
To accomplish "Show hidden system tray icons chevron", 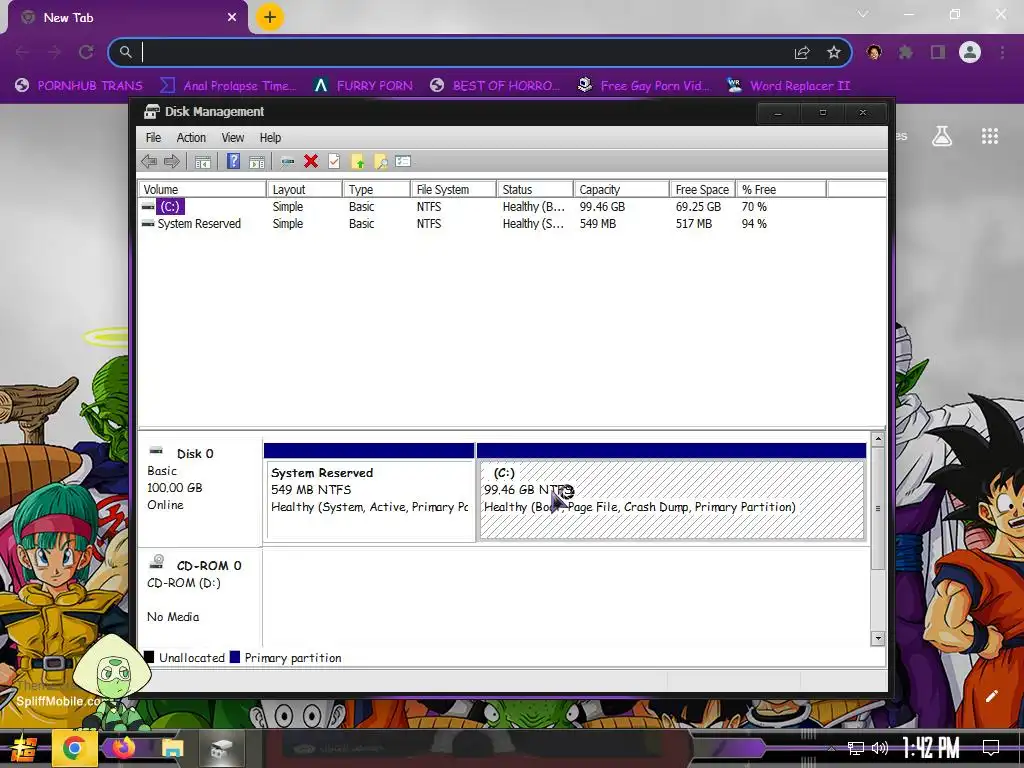I will point(831,748).
